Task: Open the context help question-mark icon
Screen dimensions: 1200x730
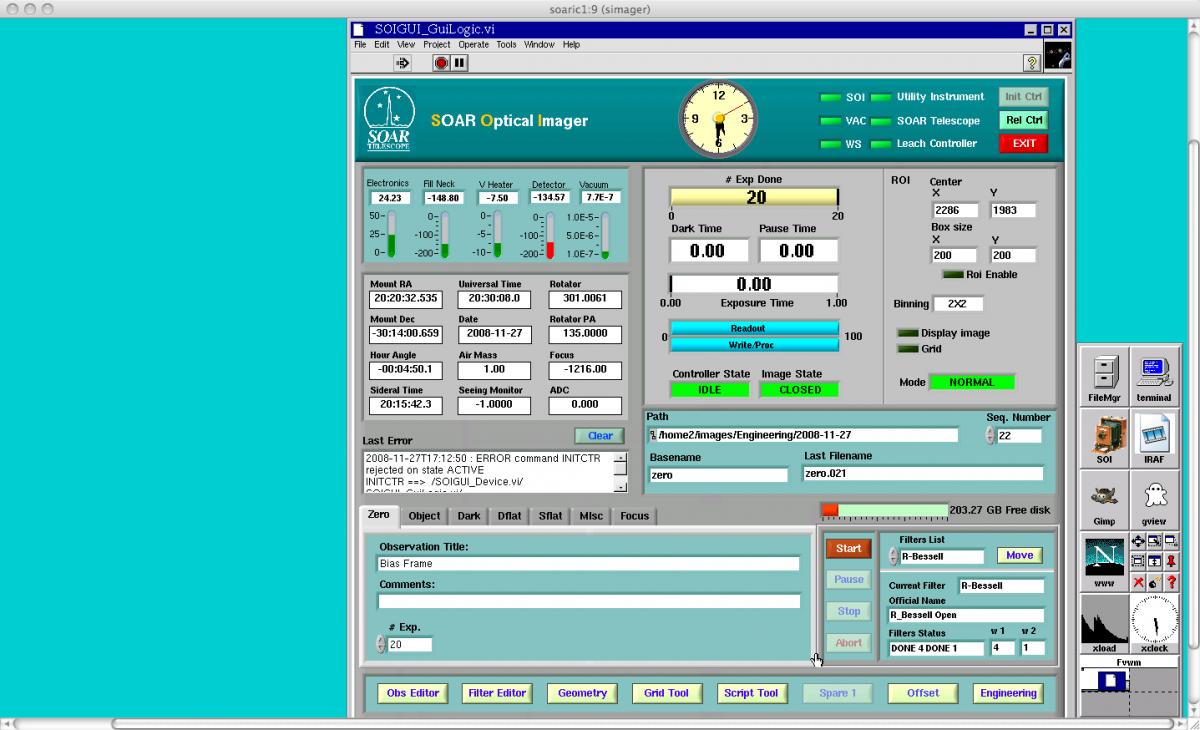Action: click(1032, 63)
